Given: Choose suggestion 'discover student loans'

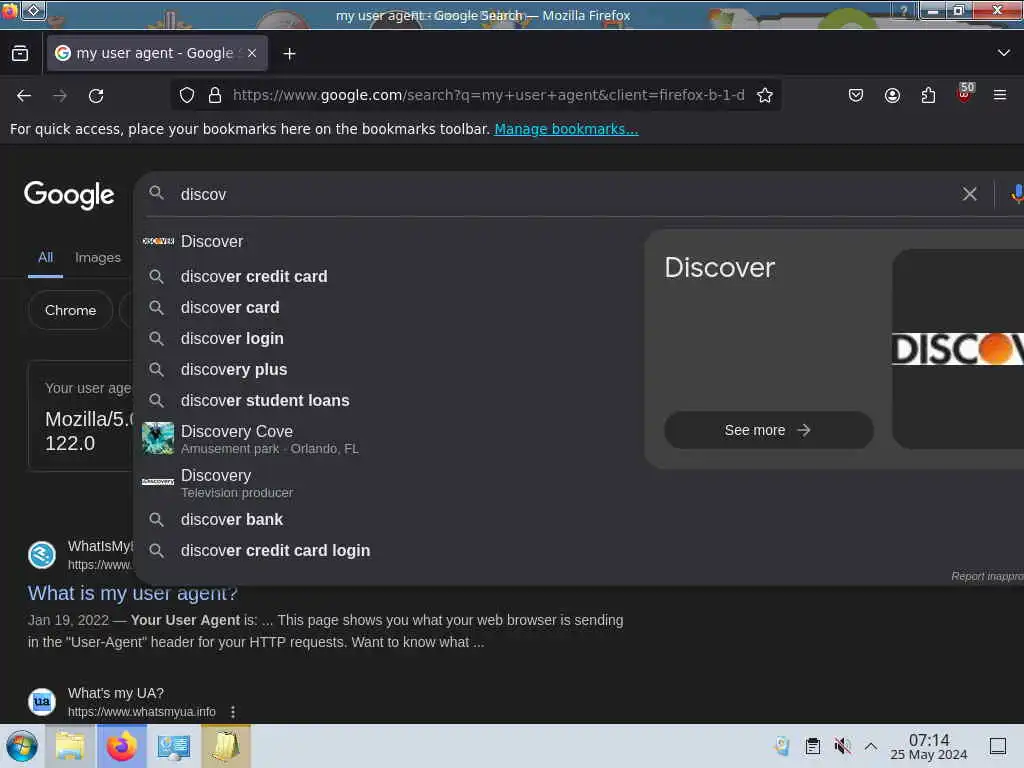Looking at the screenshot, I should click(388, 400).
